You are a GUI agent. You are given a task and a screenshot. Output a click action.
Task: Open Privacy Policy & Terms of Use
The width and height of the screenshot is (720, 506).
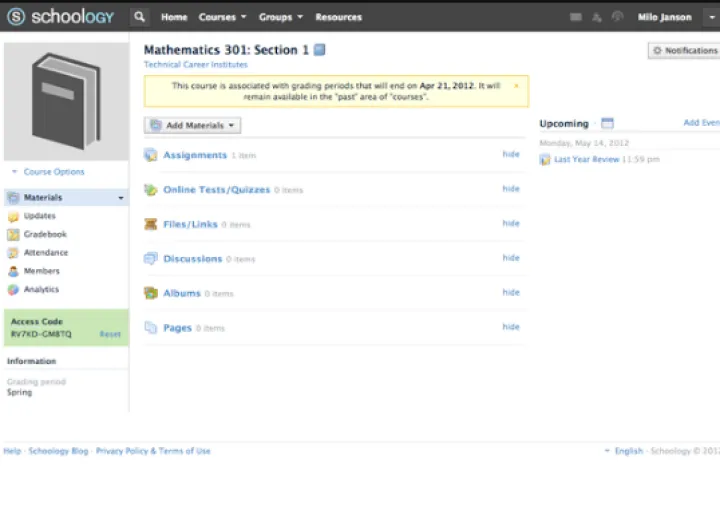click(x=153, y=451)
